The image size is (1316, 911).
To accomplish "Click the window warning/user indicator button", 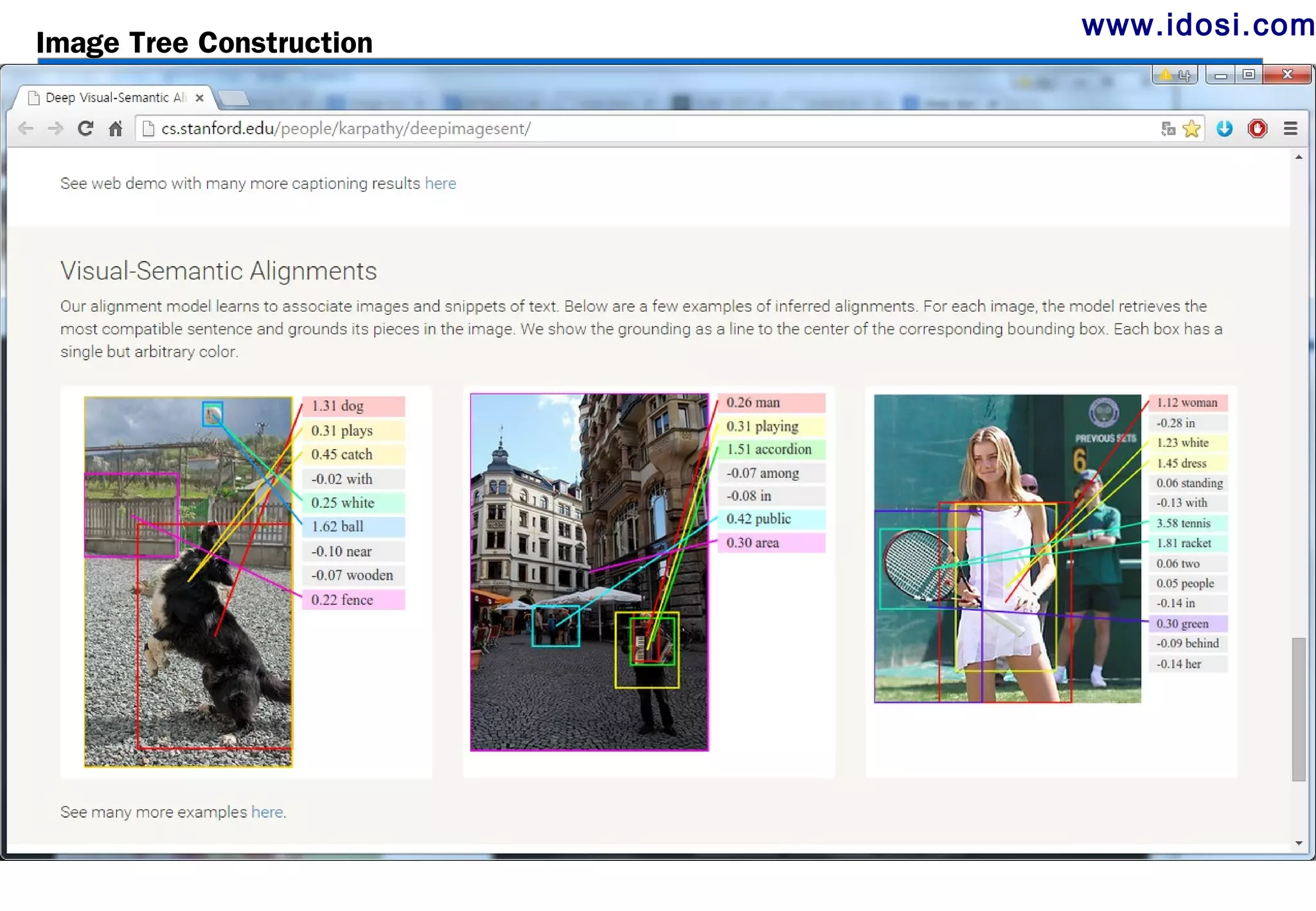I will (x=1175, y=75).
